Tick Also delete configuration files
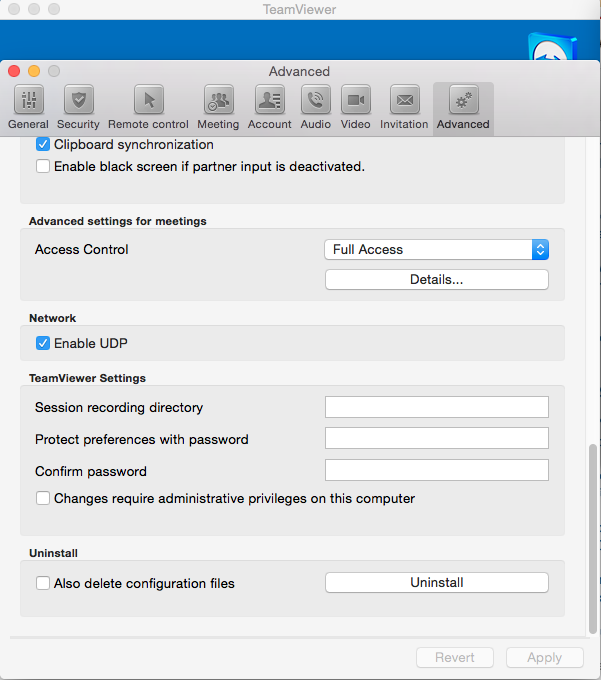This screenshot has width=601, height=680. click(43, 583)
